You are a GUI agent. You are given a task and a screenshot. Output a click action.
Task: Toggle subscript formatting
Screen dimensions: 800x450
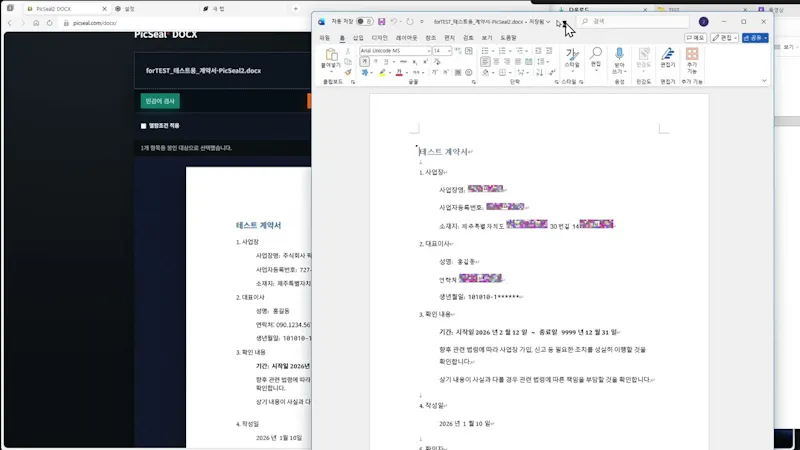tap(414, 62)
